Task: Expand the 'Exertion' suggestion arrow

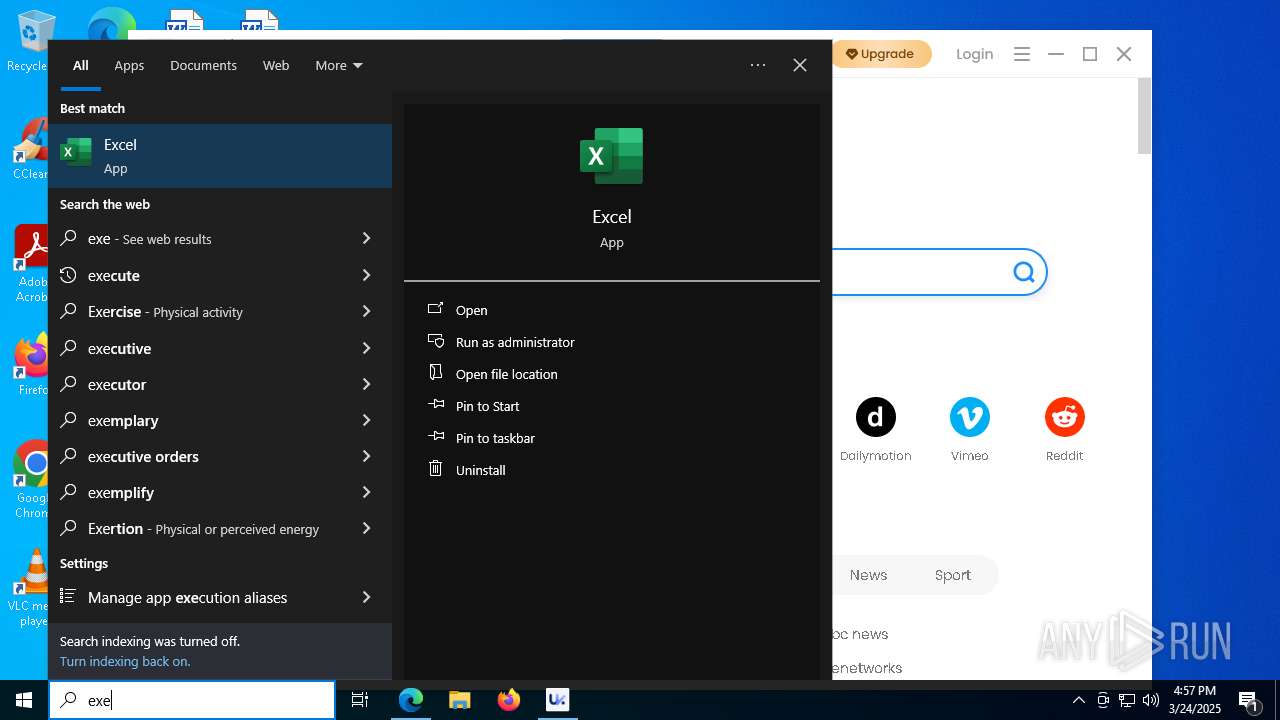Action: point(366,528)
